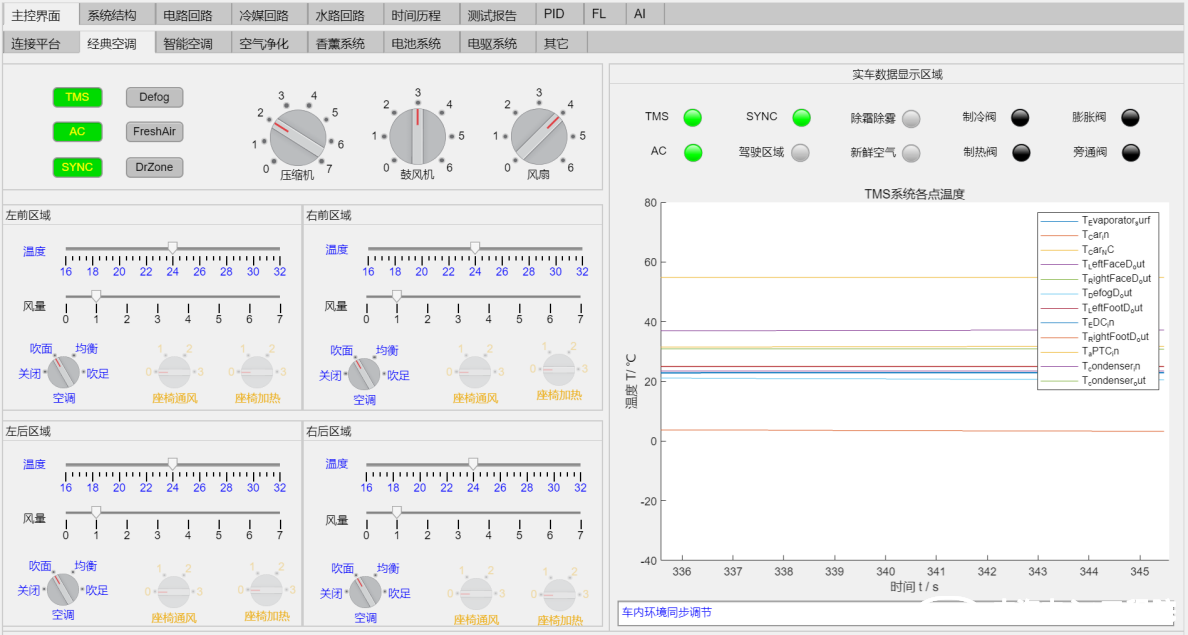
Task: Click the left-front zone temperature slider
Action: 172,248
